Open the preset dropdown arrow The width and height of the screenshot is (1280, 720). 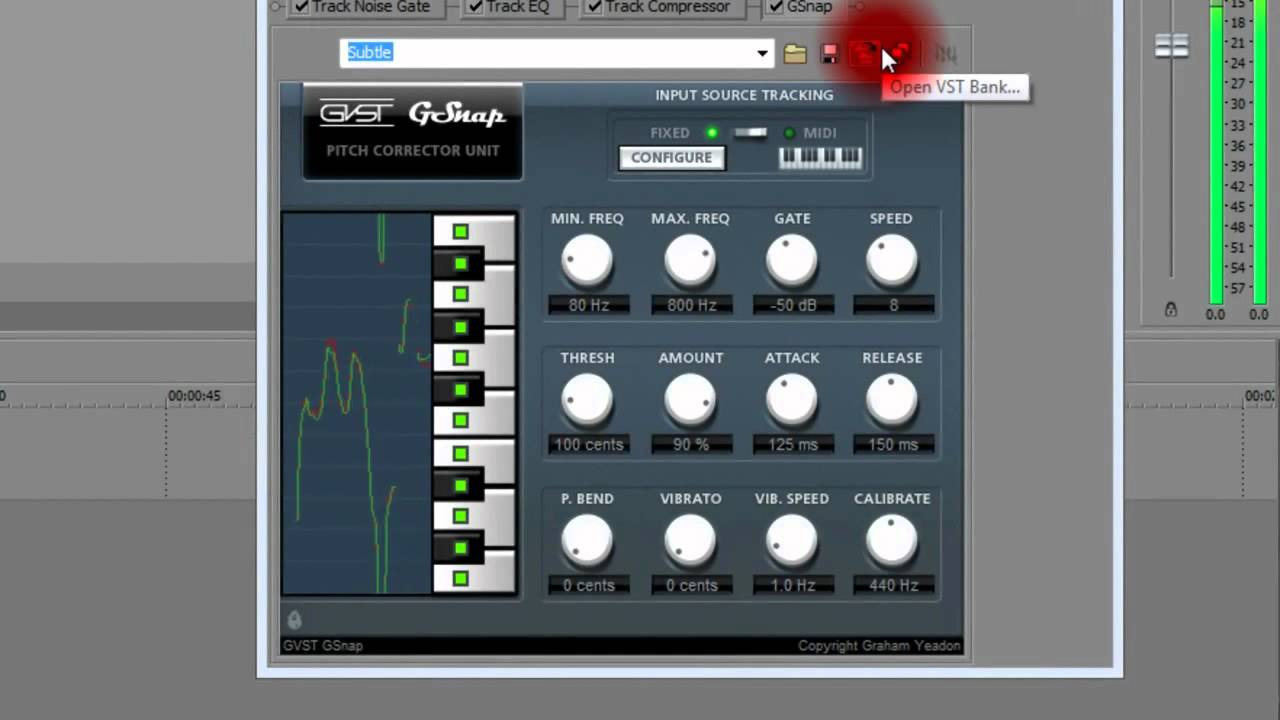point(763,53)
